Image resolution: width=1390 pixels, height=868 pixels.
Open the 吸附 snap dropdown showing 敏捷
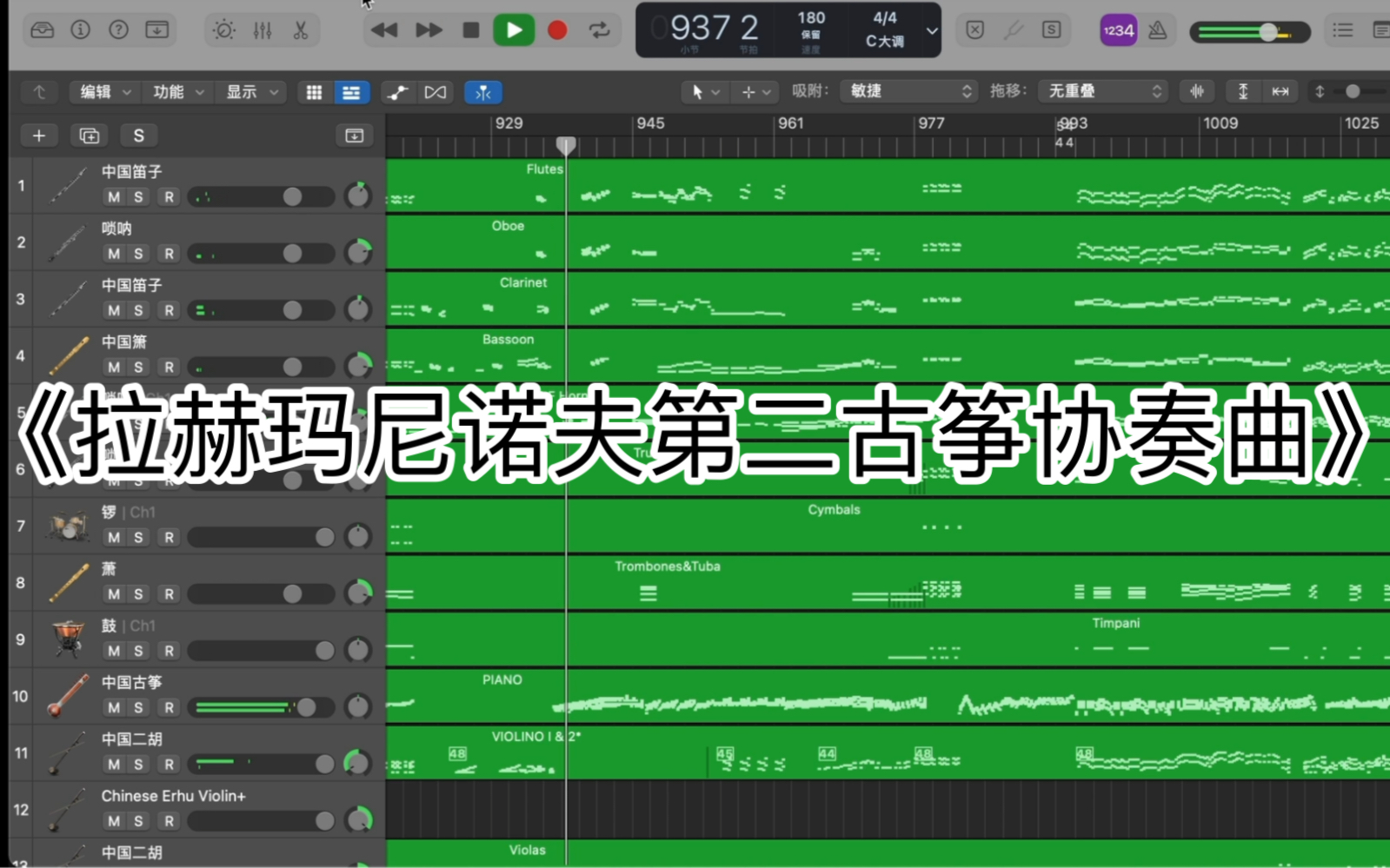[908, 91]
